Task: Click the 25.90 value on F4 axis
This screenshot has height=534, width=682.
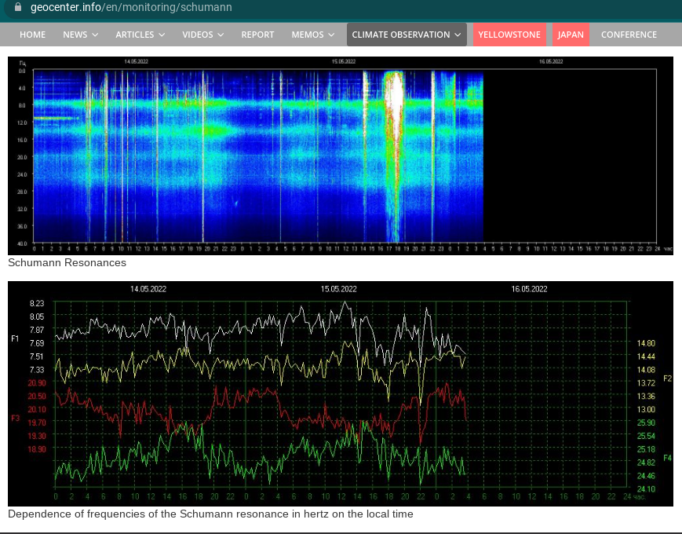Action: 646,423
